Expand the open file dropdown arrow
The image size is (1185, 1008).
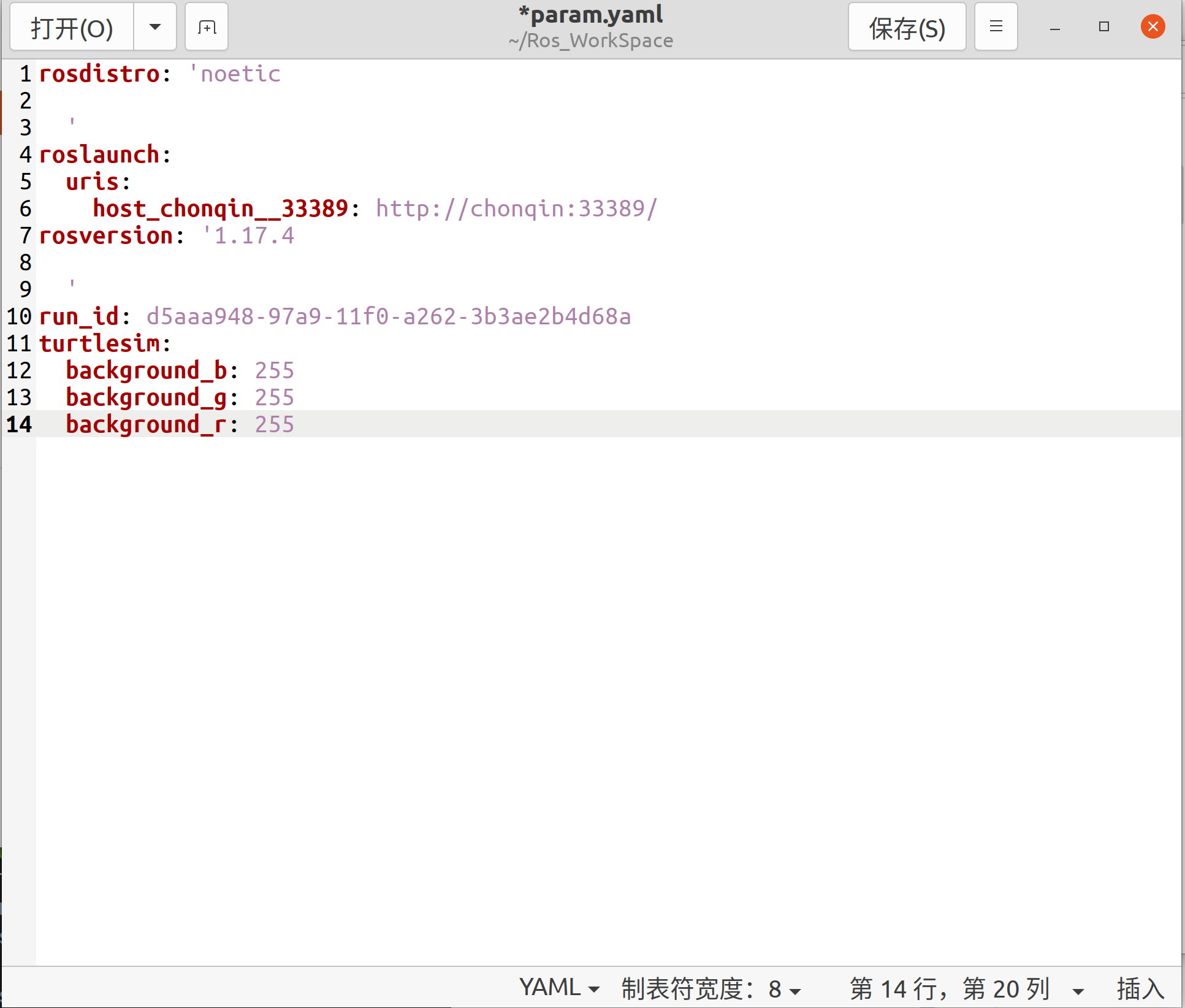[x=154, y=27]
